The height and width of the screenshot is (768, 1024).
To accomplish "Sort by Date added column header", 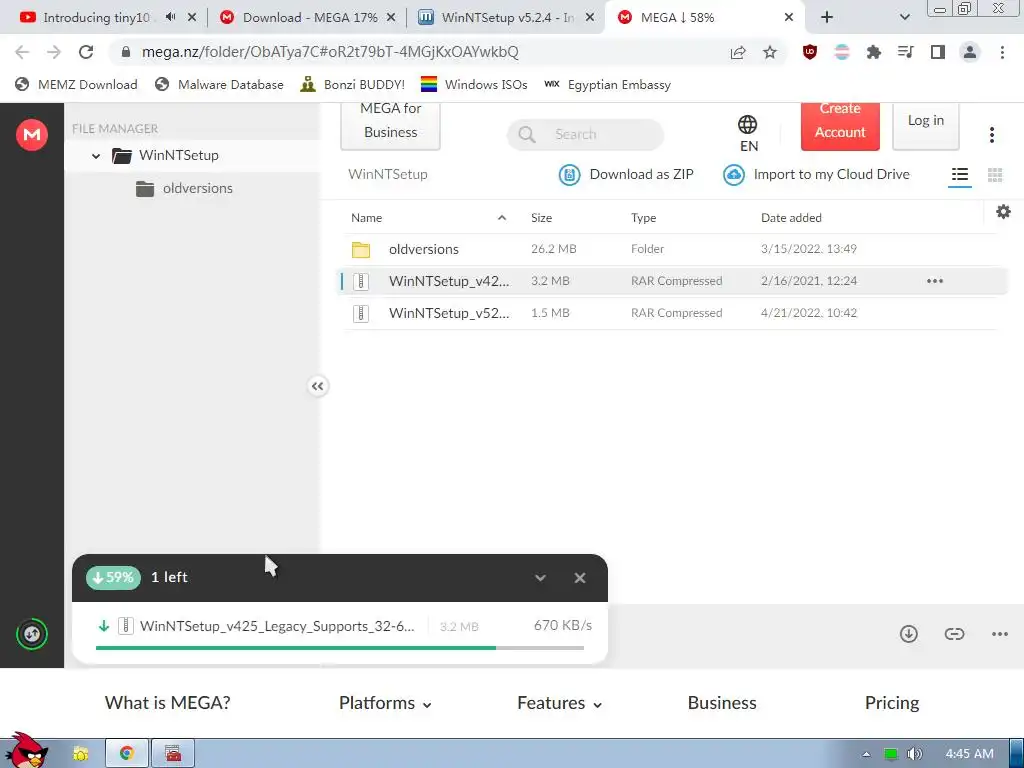I will [791, 217].
